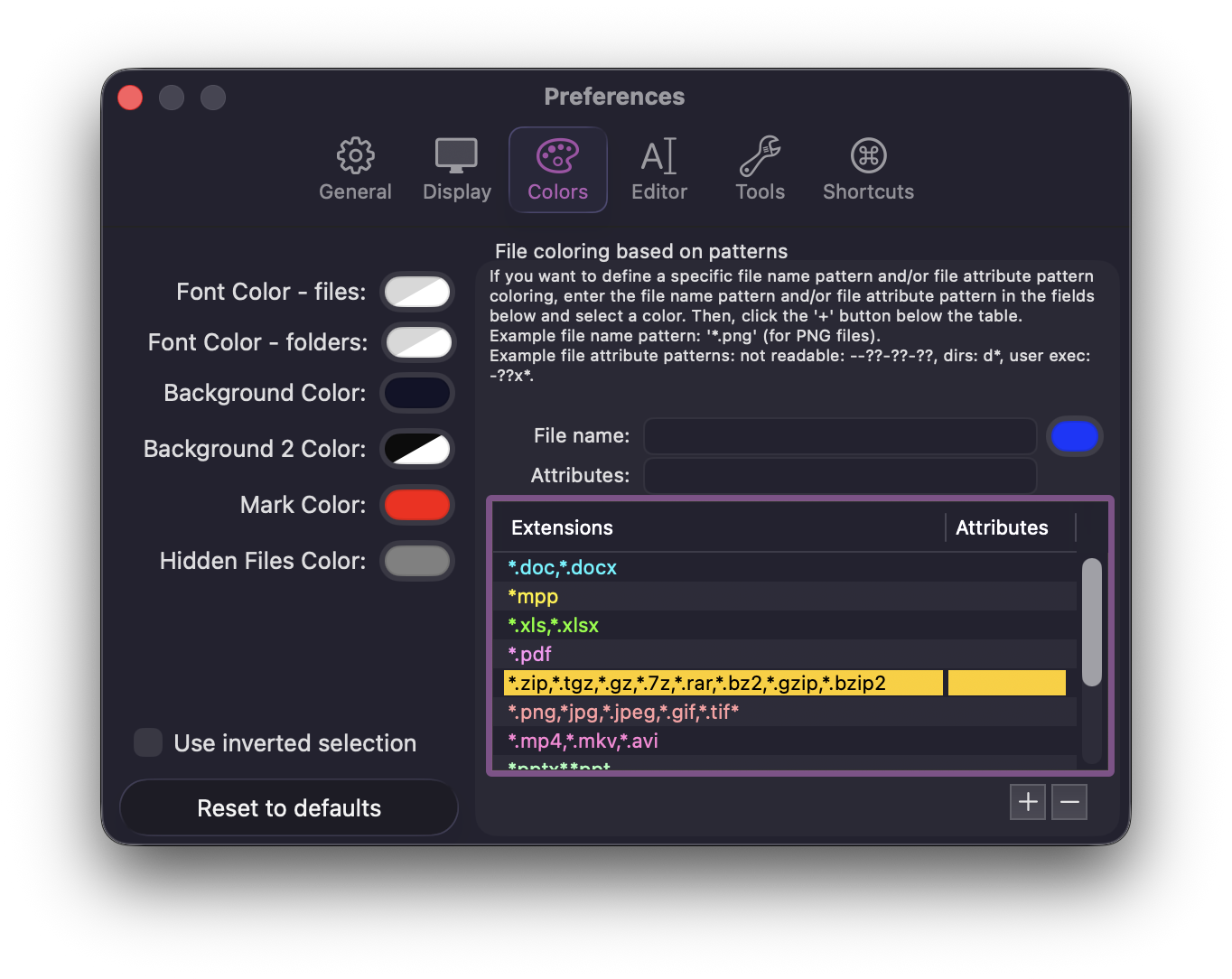The width and height of the screenshot is (1232, 979).
Task: Open the General preferences pane
Action: [x=355, y=168]
